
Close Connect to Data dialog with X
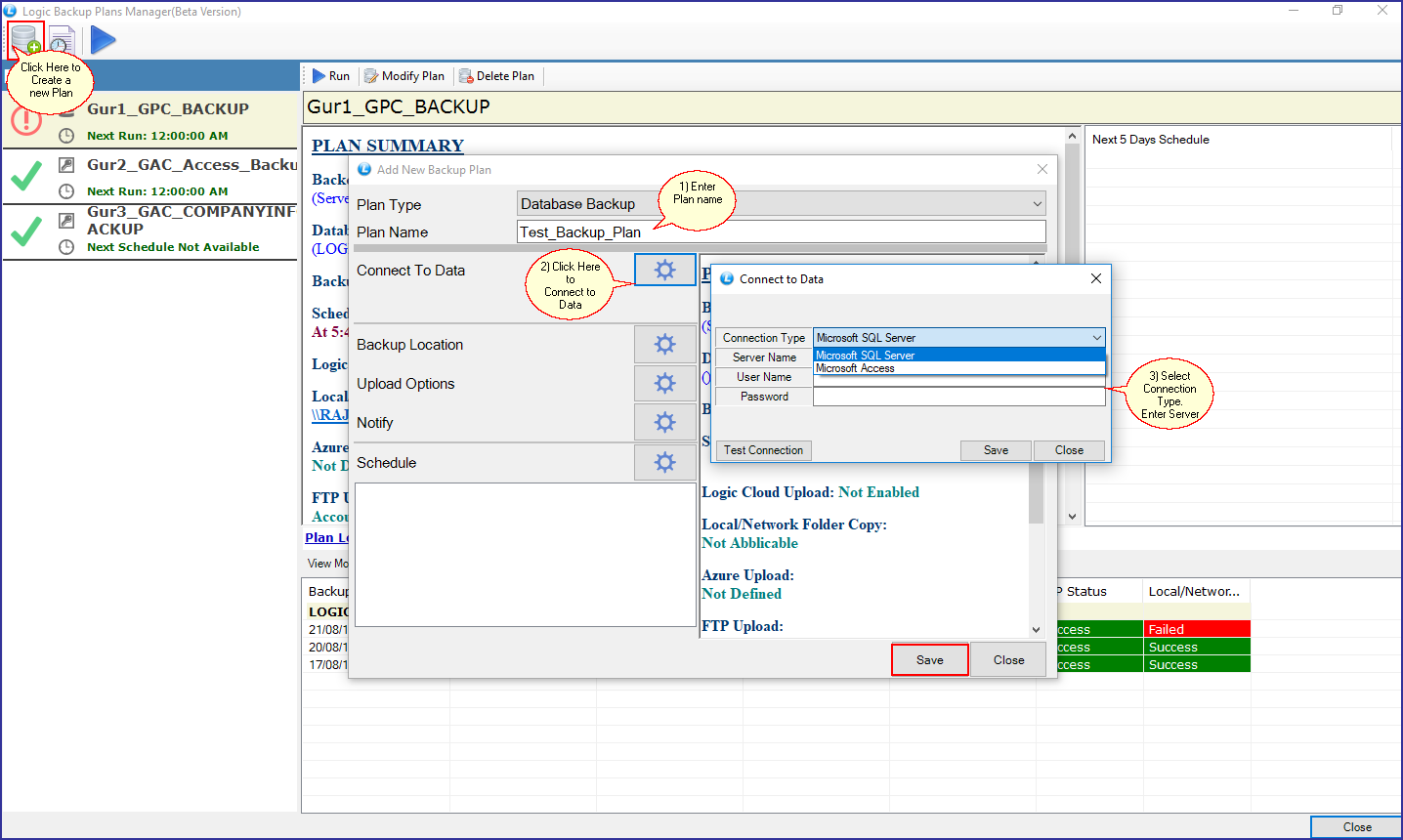tap(1096, 278)
